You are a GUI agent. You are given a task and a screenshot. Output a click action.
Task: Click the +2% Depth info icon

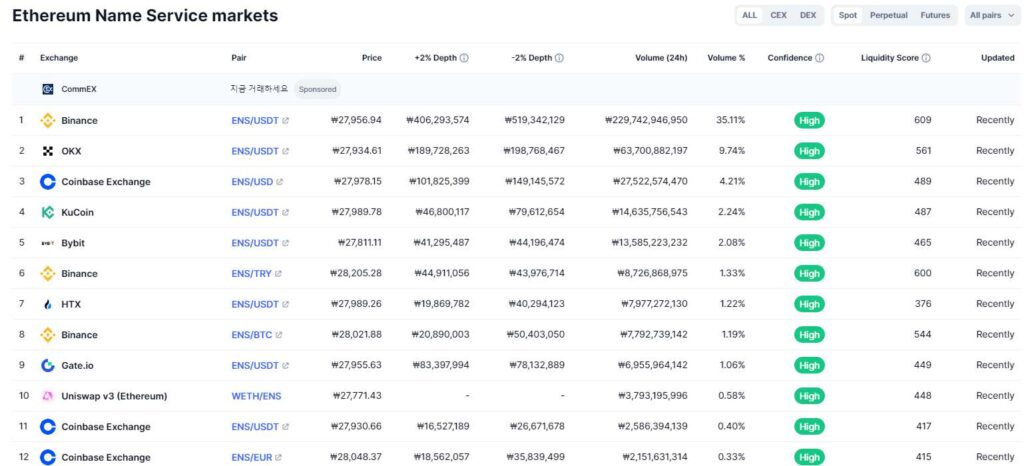point(464,58)
